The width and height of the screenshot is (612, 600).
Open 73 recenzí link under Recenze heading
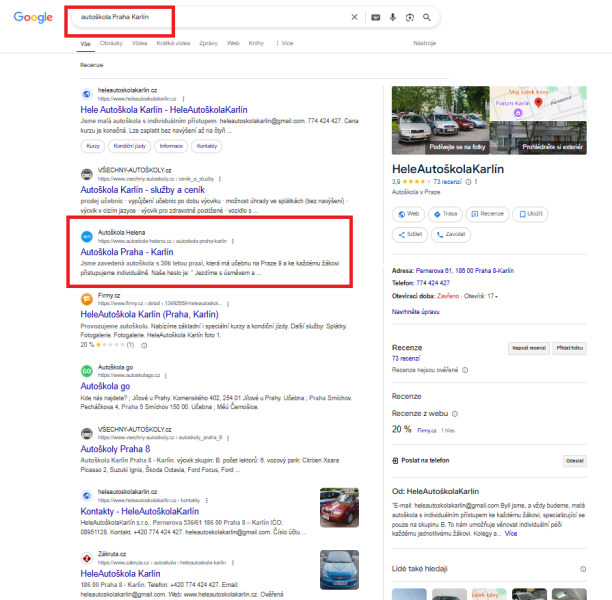406,358
